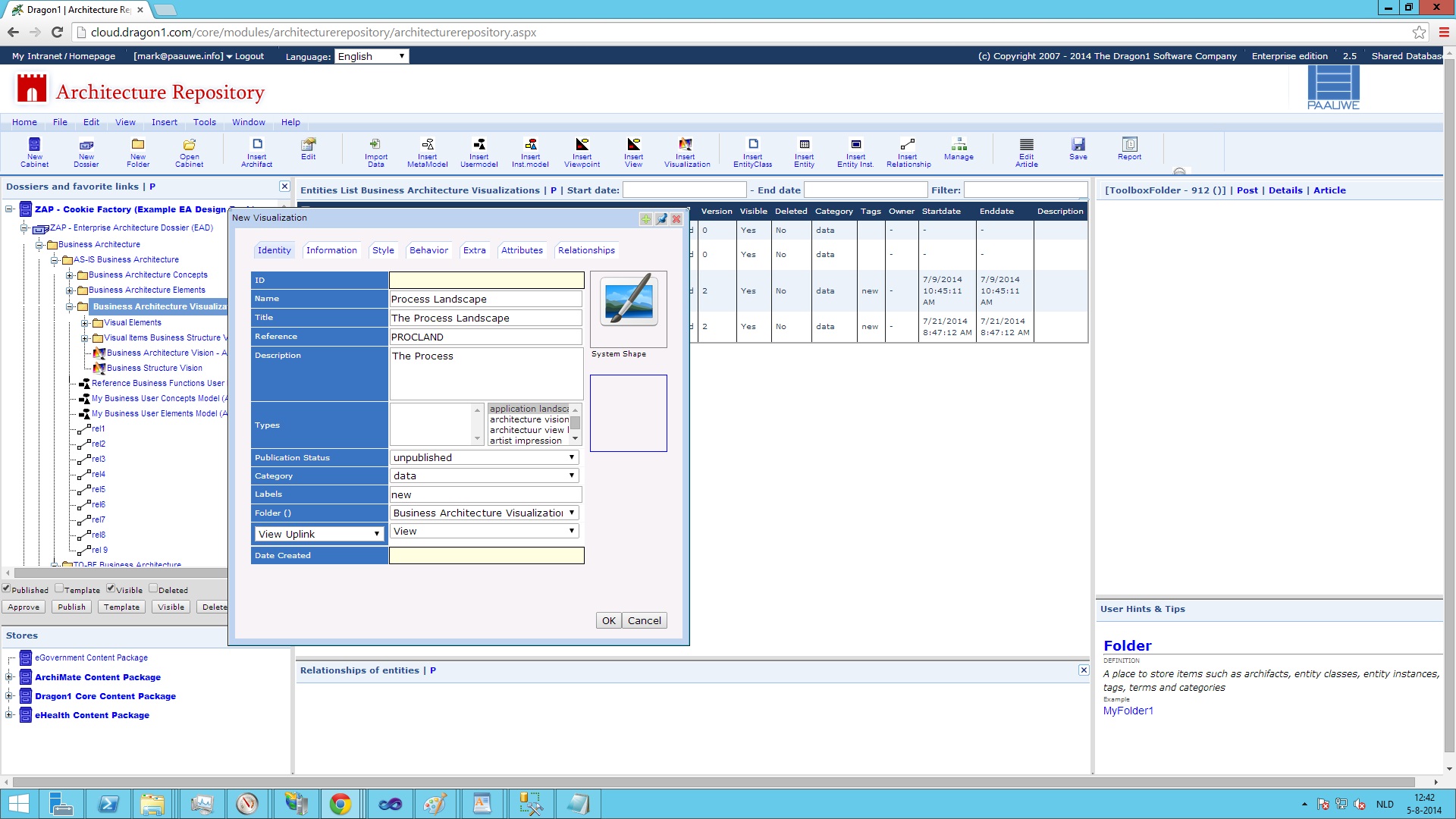Viewport: 1456px width, 819px height.
Task: Click the Manage toolbar icon
Action: tap(959, 149)
